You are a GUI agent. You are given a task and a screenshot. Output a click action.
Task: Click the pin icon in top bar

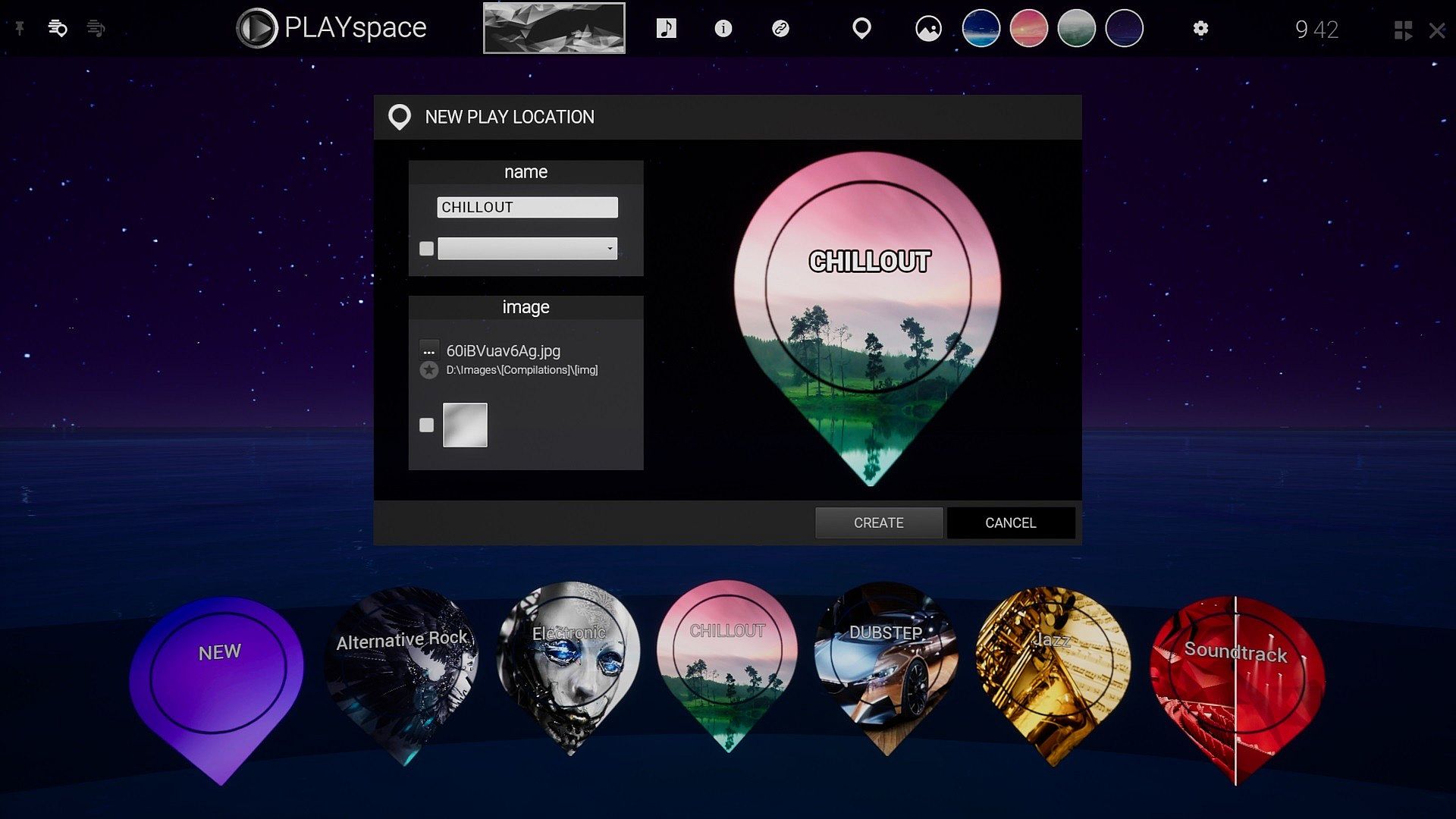click(x=20, y=29)
